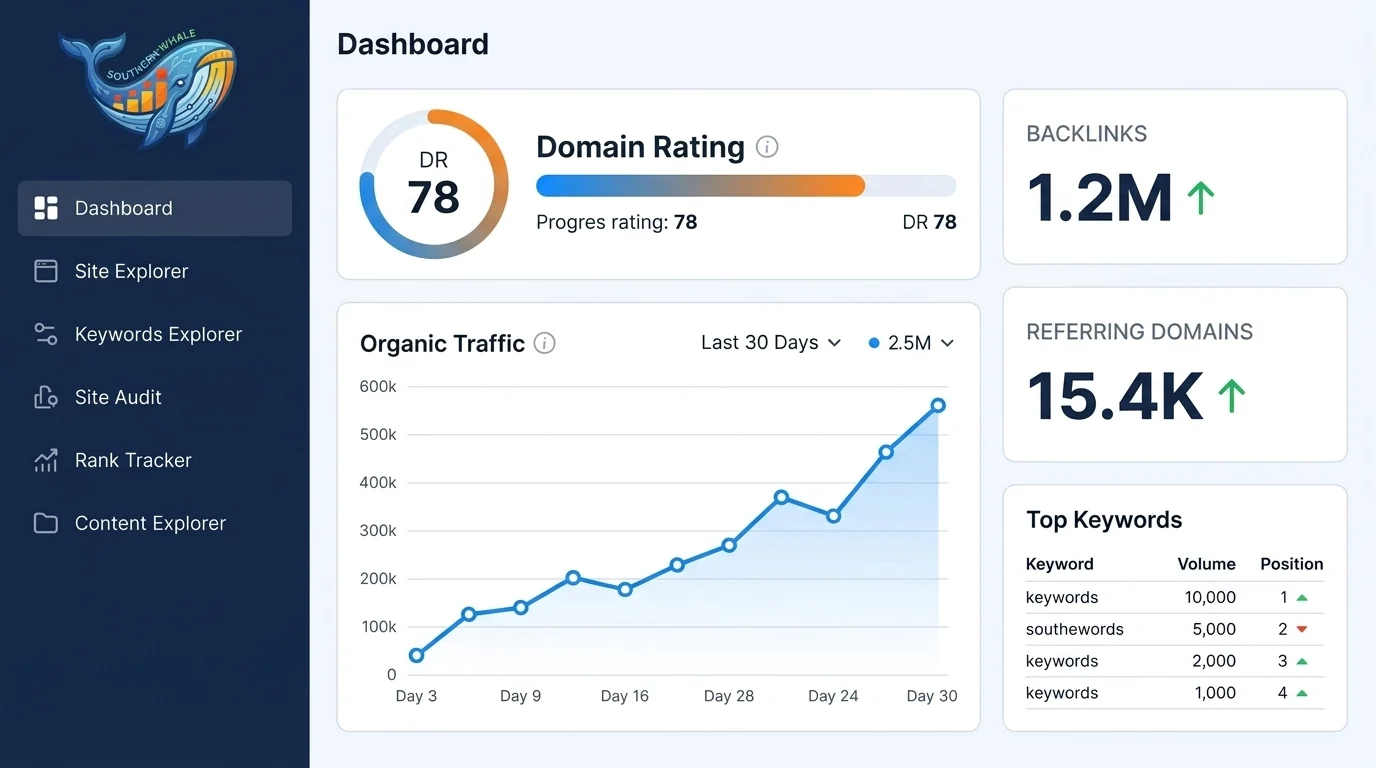Screen dimensions: 1376x768
Task: Click the blue 2.5M series color dot
Action: (x=874, y=343)
